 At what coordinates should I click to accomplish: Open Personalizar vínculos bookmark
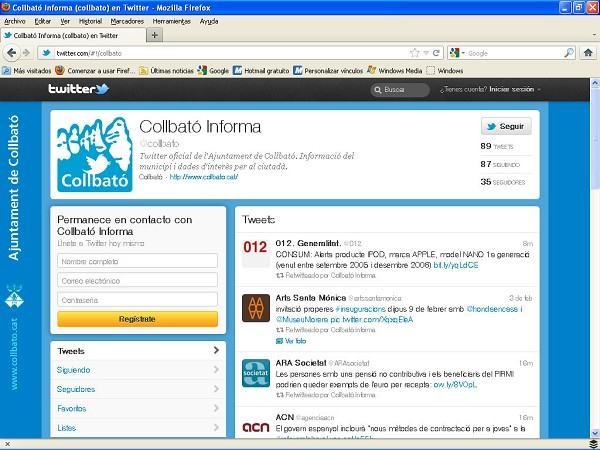pyautogui.click(x=328, y=71)
